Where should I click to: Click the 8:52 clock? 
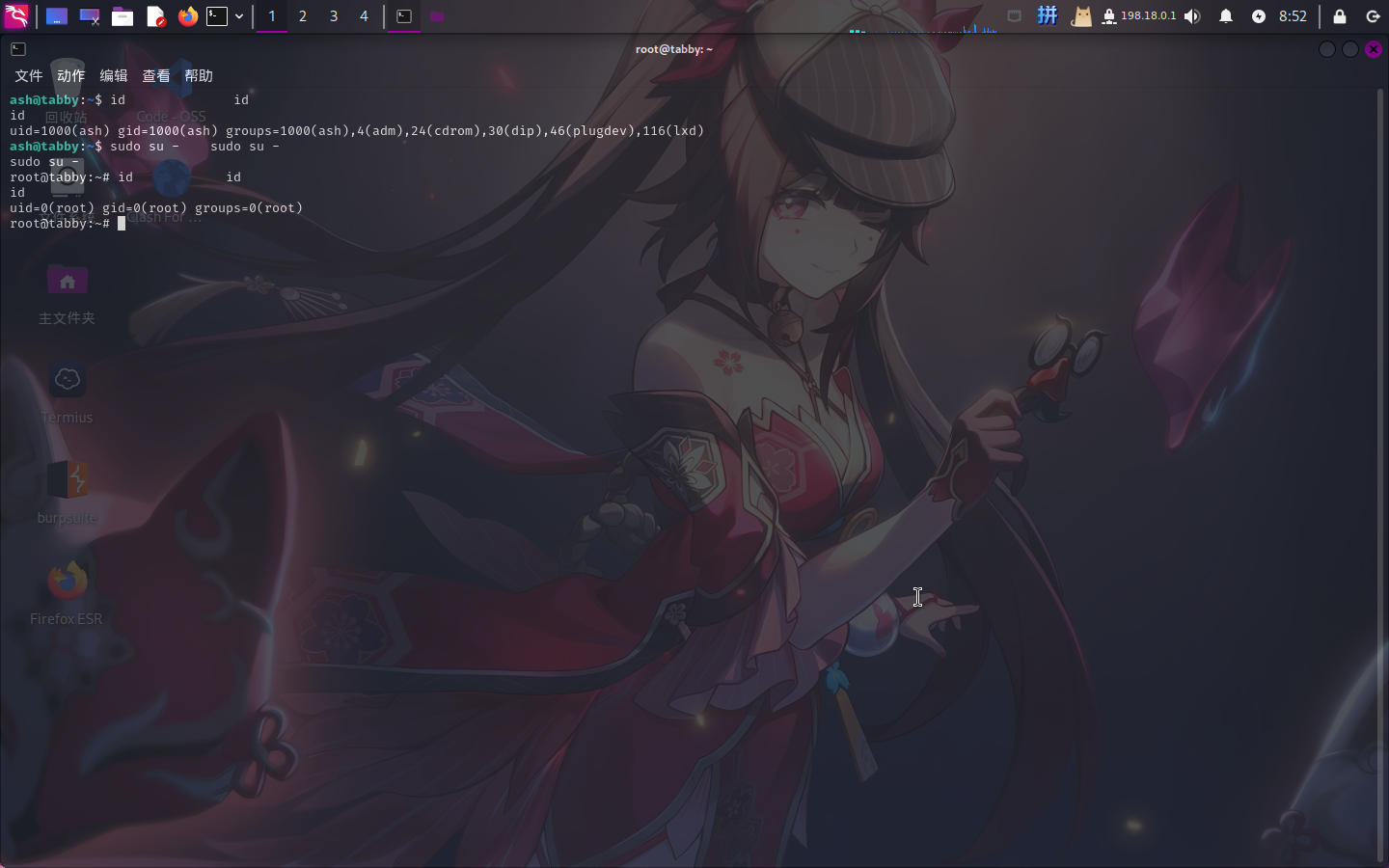coord(1293,16)
